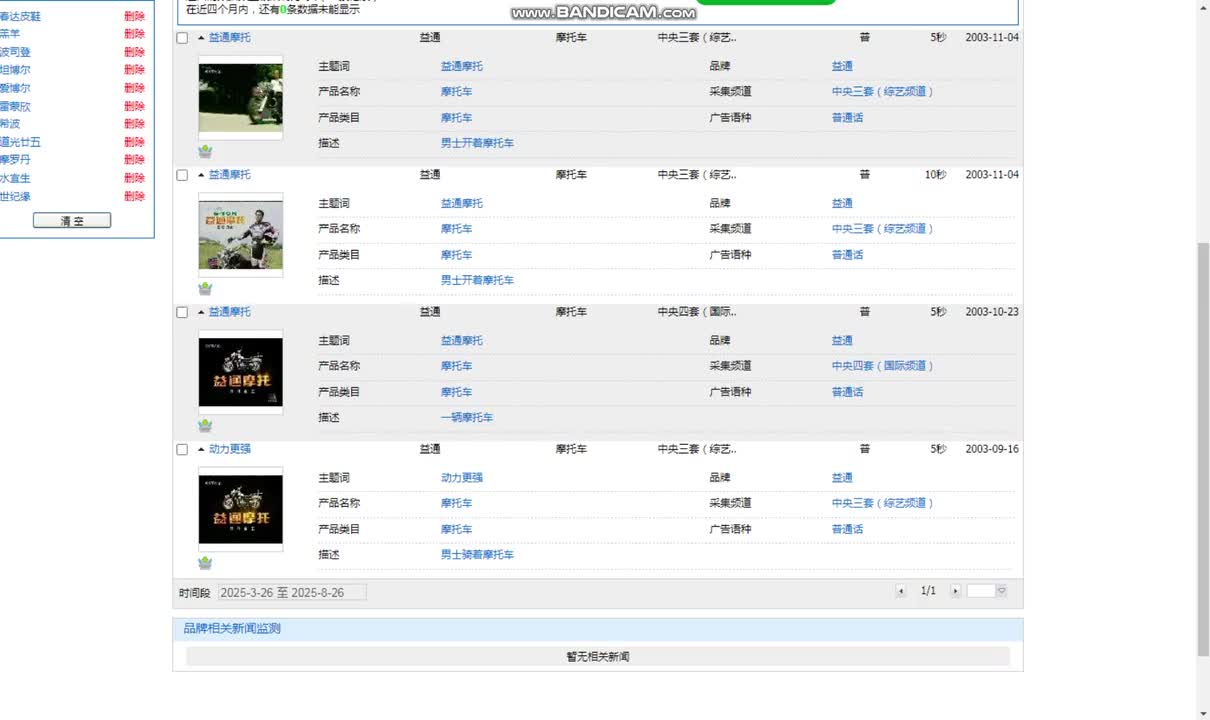Open 世纪缘 in the left list
Screen dimensions: 1210x720
pos(15,196)
